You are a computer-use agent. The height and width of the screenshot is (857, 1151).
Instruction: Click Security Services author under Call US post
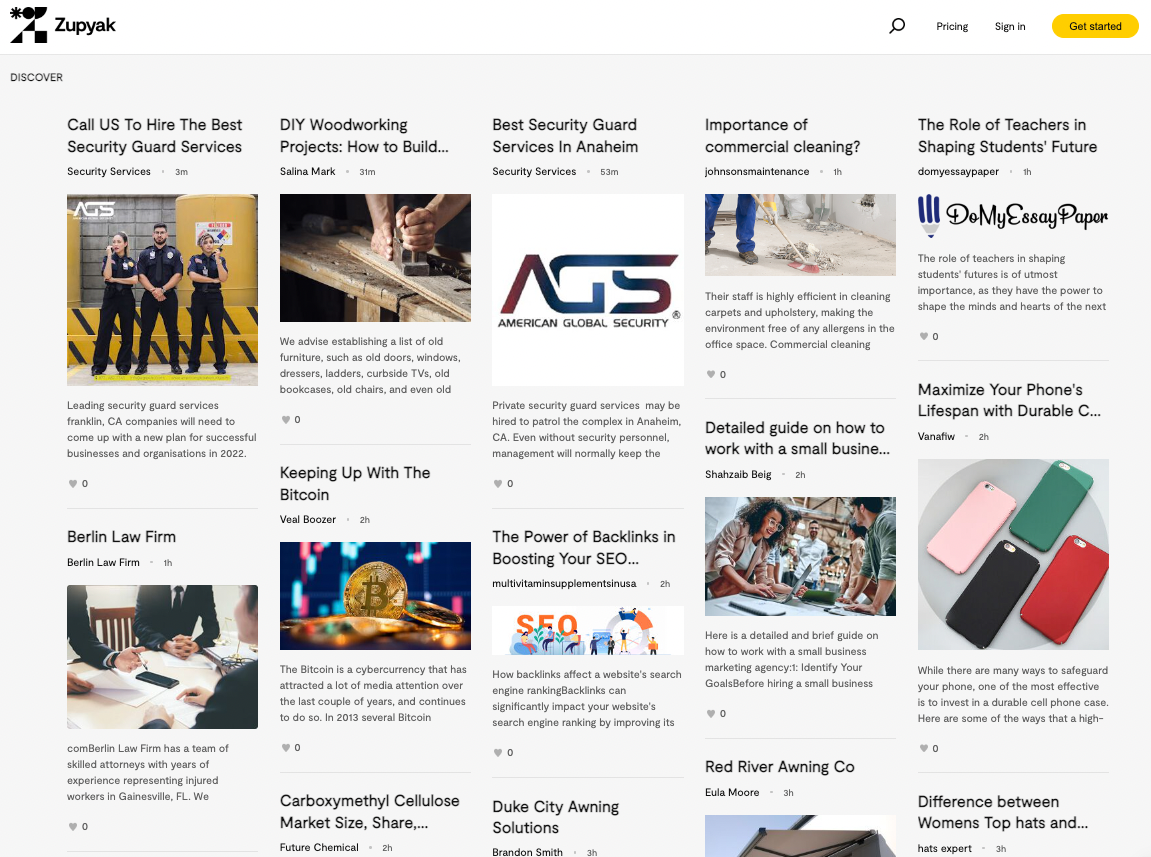coord(109,171)
